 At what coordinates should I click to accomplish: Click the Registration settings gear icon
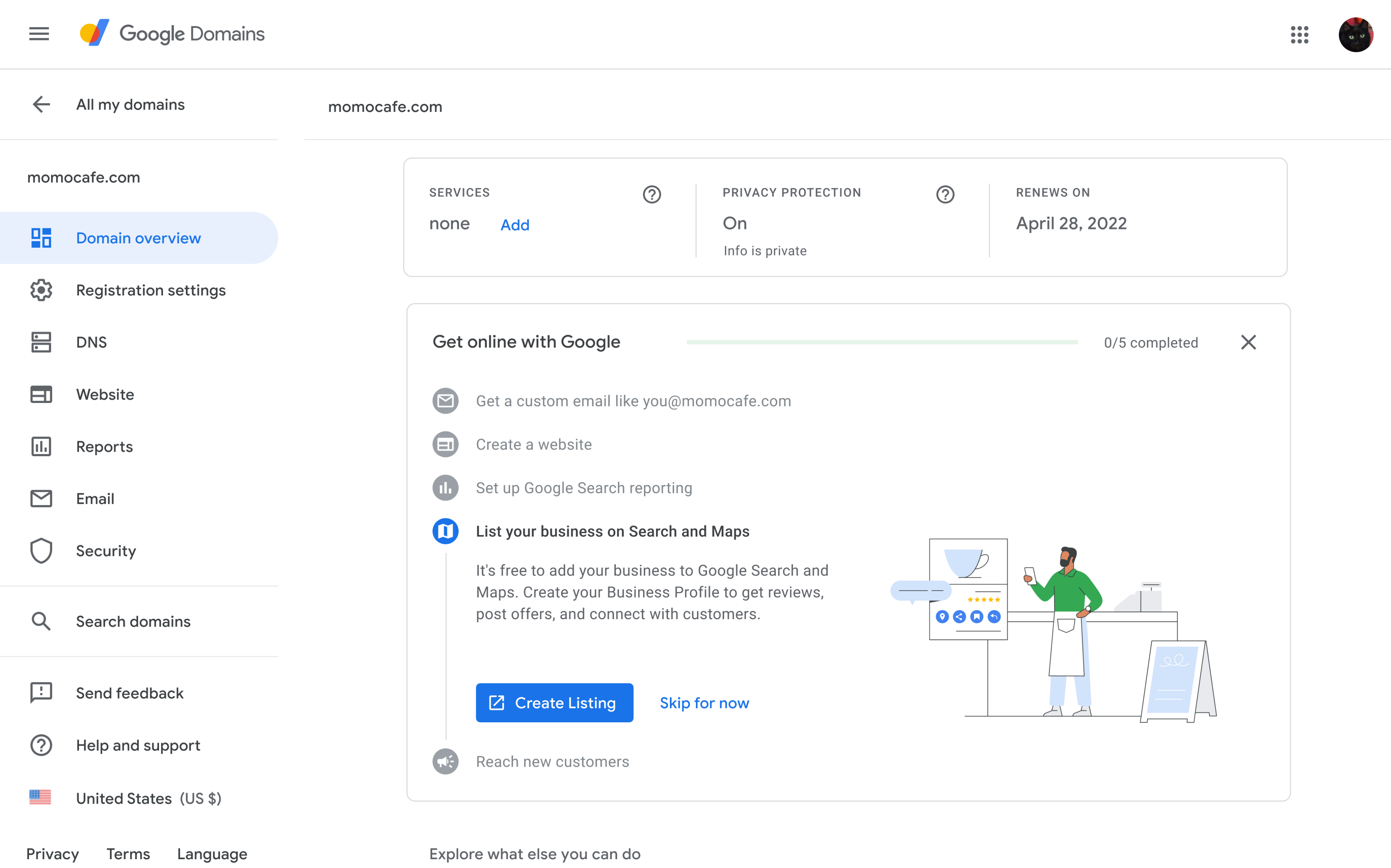point(41,290)
